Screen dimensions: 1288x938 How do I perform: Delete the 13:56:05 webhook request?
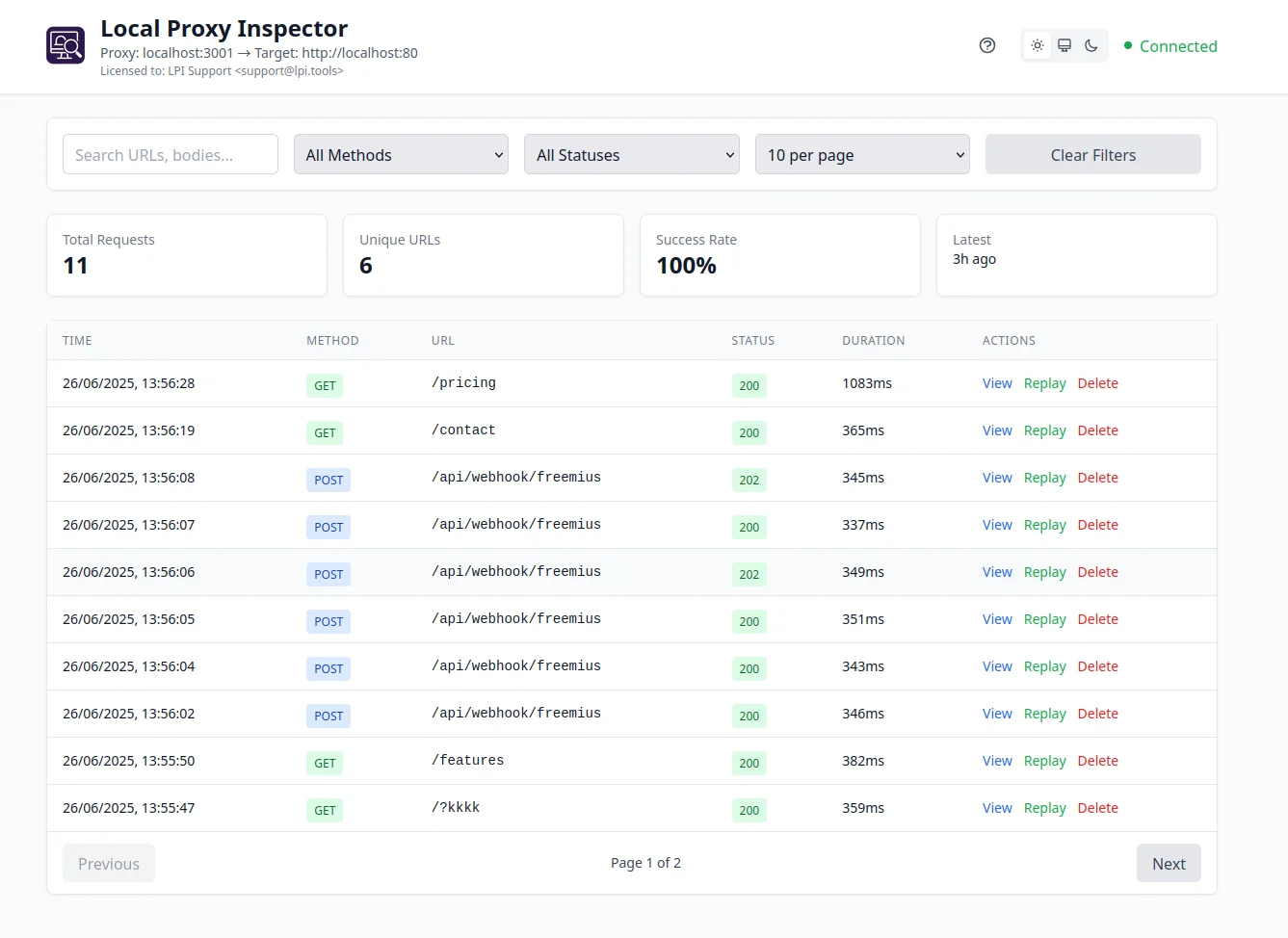[1097, 619]
